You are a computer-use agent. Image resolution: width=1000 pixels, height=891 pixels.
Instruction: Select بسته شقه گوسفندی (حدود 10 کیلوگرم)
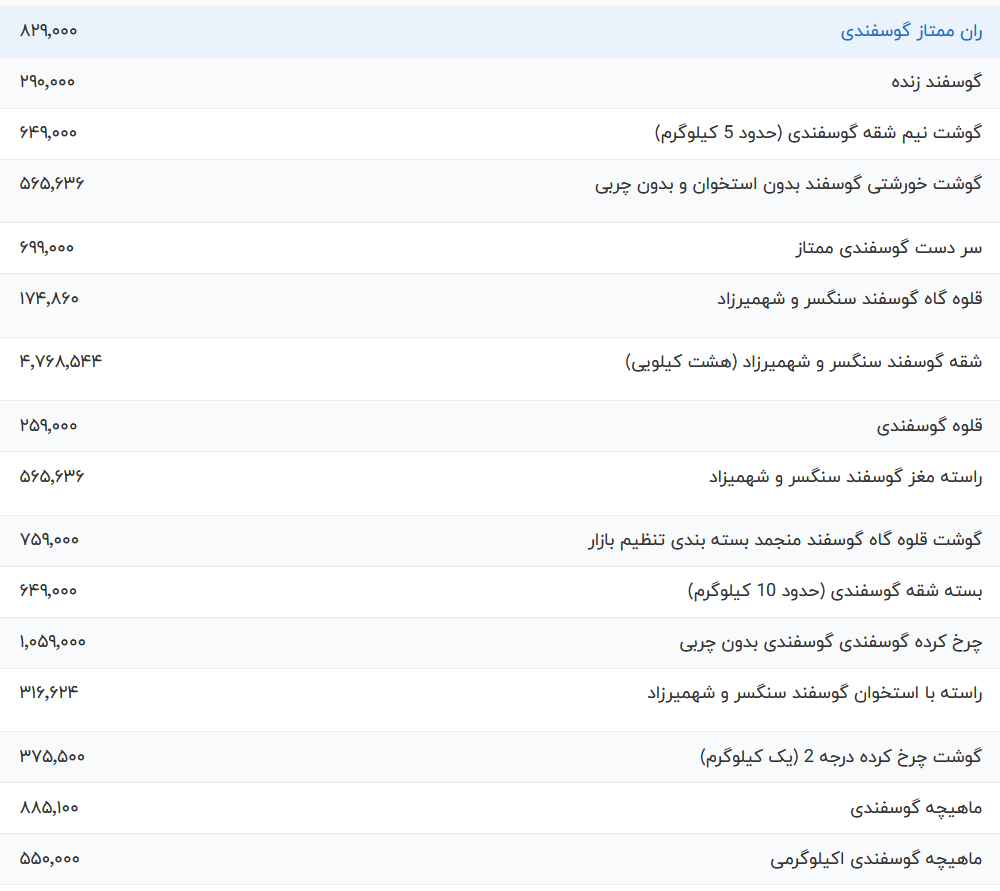pos(835,591)
